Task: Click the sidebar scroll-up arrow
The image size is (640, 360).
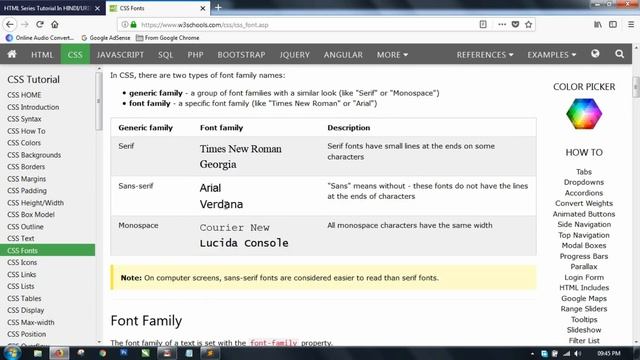Action: (99, 69)
